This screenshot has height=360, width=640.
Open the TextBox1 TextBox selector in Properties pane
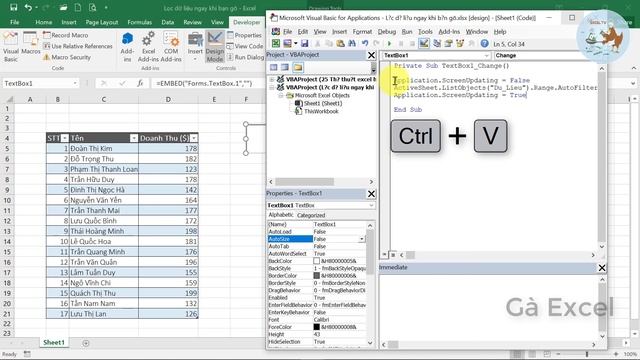click(x=321, y=205)
